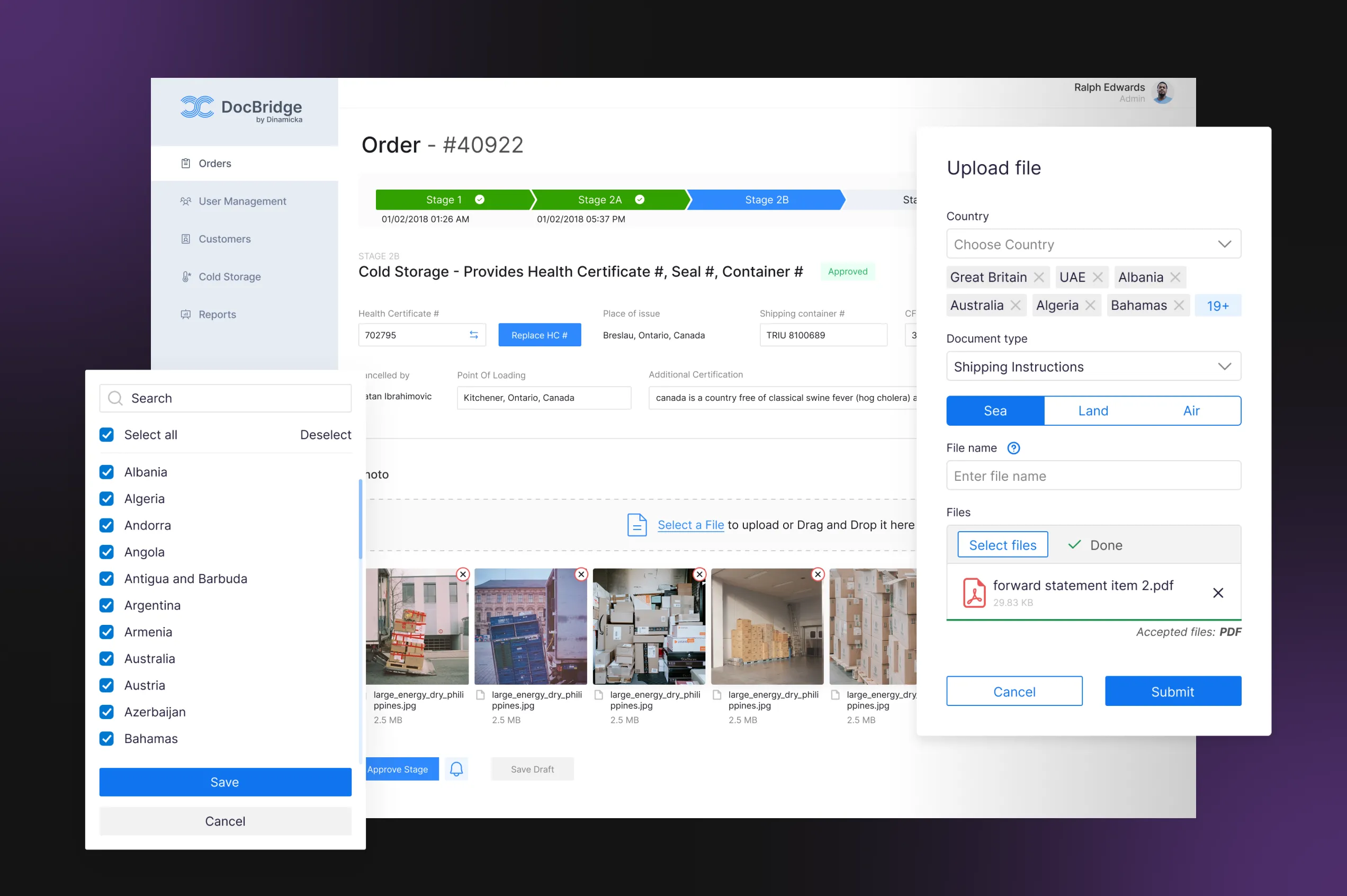1347x896 pixels.
Task: Click the File name help question icon
Action: point(1013,448)
